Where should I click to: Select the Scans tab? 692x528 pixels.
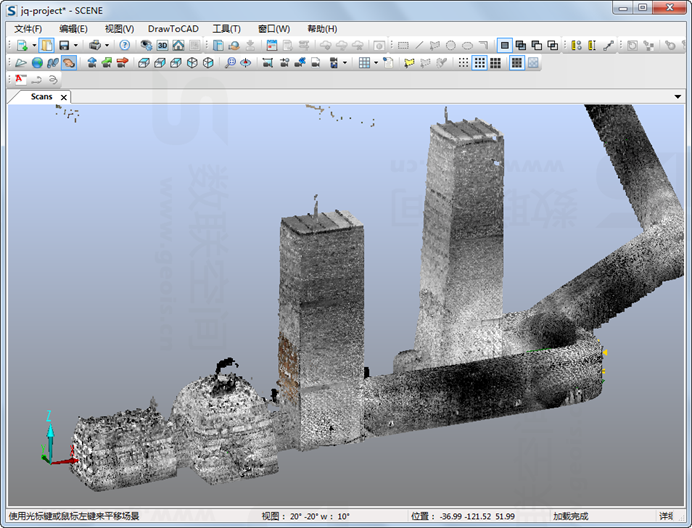coord(41,97)
